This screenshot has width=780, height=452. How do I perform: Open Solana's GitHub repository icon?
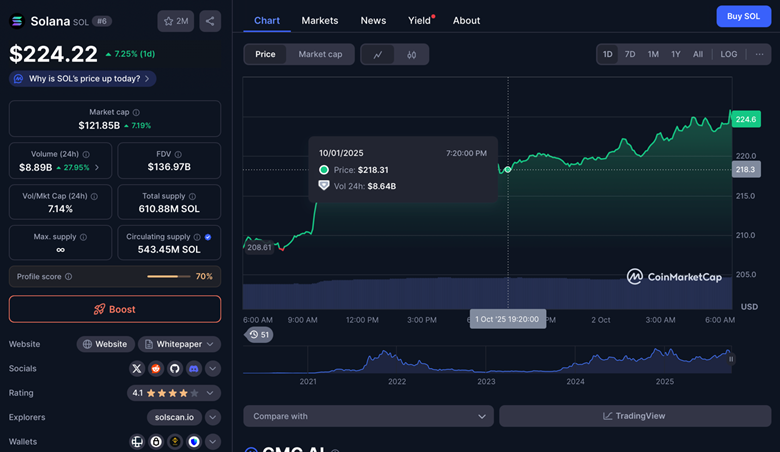click(x=175, y=368)
